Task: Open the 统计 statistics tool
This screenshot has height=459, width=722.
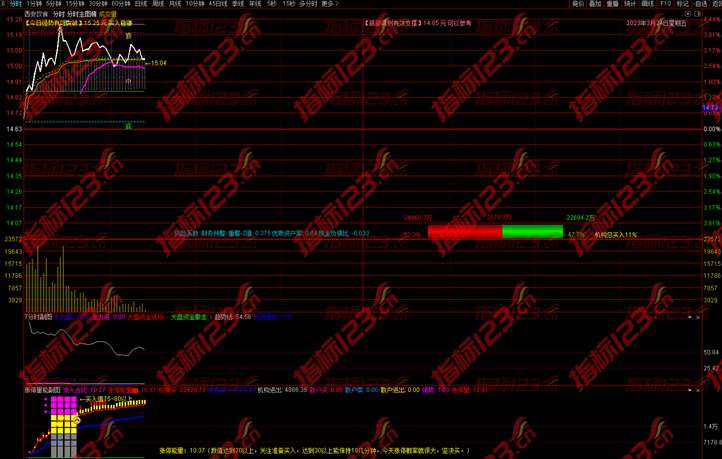Action: coord(630,4)
